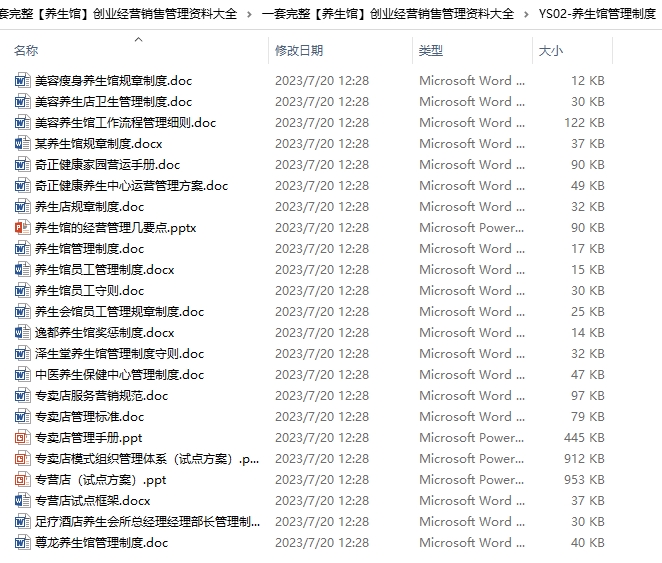Sort by the 大小 column header

[x=550, y=51]
